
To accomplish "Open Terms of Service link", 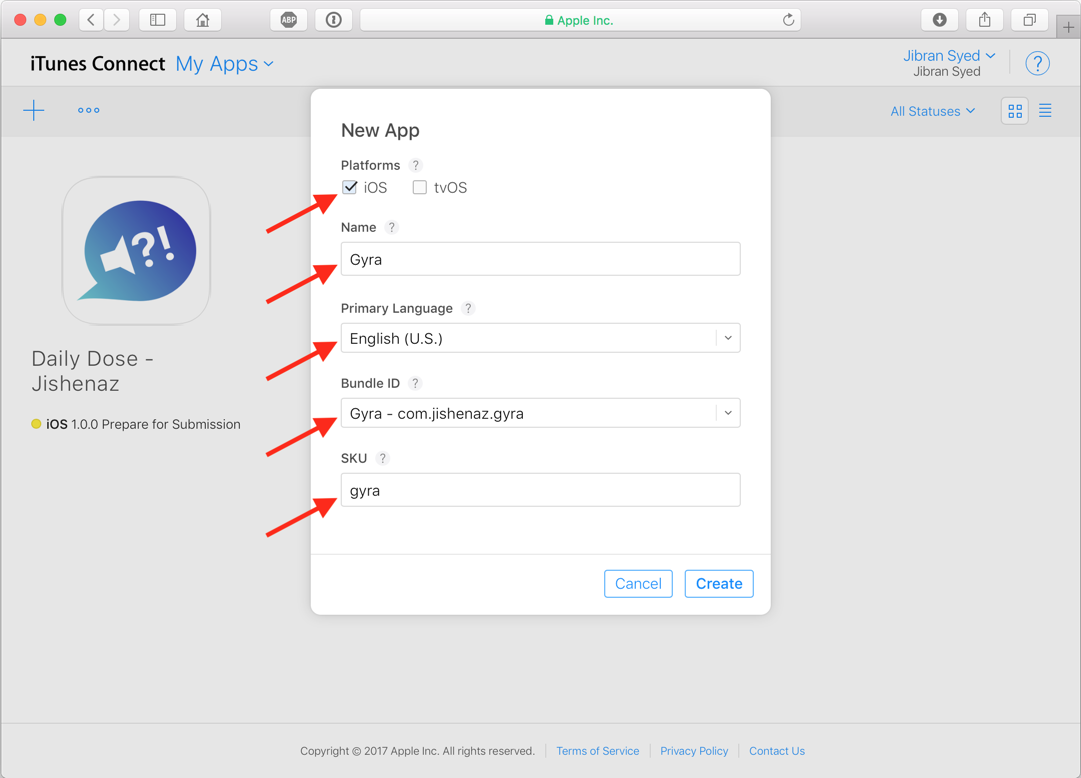I will coord(598,751).
